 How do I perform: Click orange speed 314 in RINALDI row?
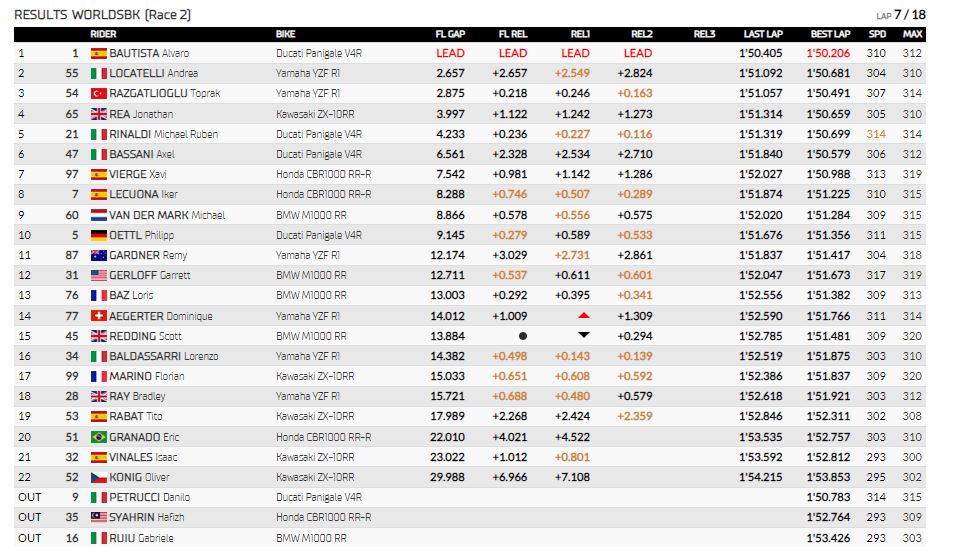876,134
